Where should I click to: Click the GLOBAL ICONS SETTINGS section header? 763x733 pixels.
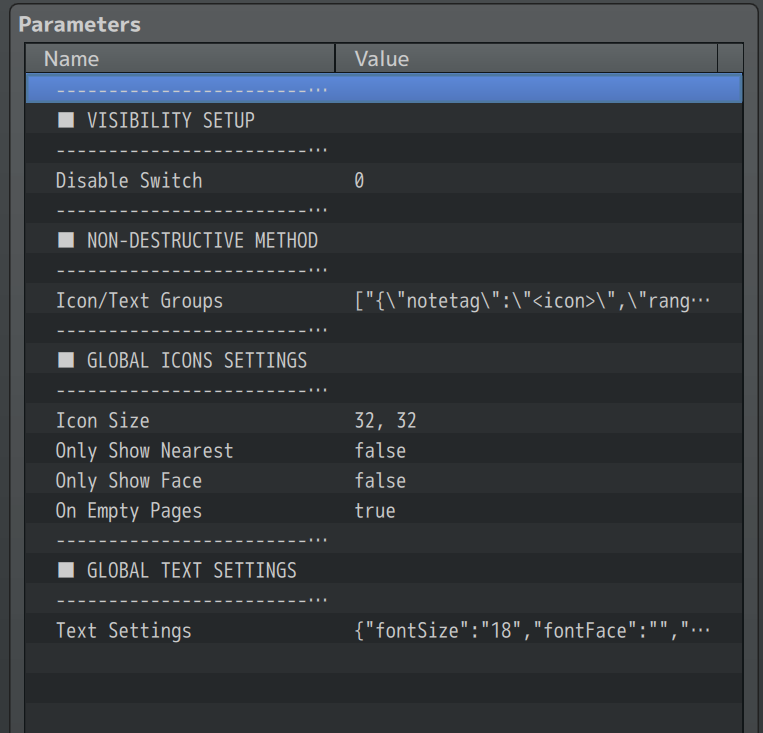[197, 361]
